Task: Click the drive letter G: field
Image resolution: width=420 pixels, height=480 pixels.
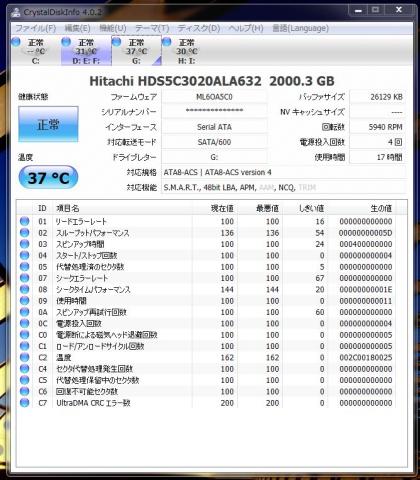Action: click(x=214, y=157)
